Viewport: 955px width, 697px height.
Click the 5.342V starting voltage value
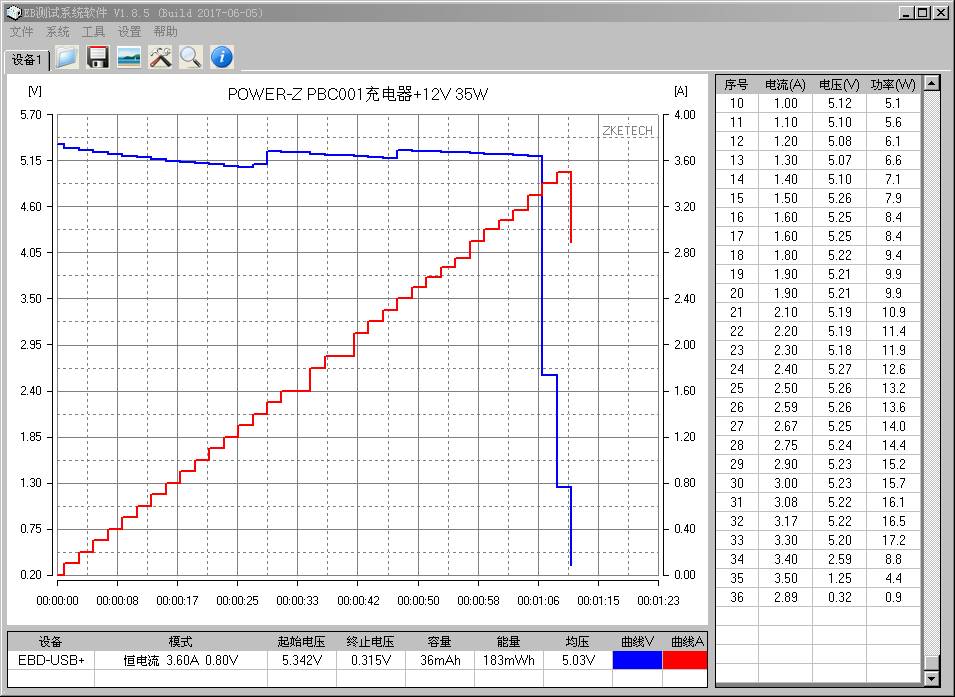click(301, 660)
